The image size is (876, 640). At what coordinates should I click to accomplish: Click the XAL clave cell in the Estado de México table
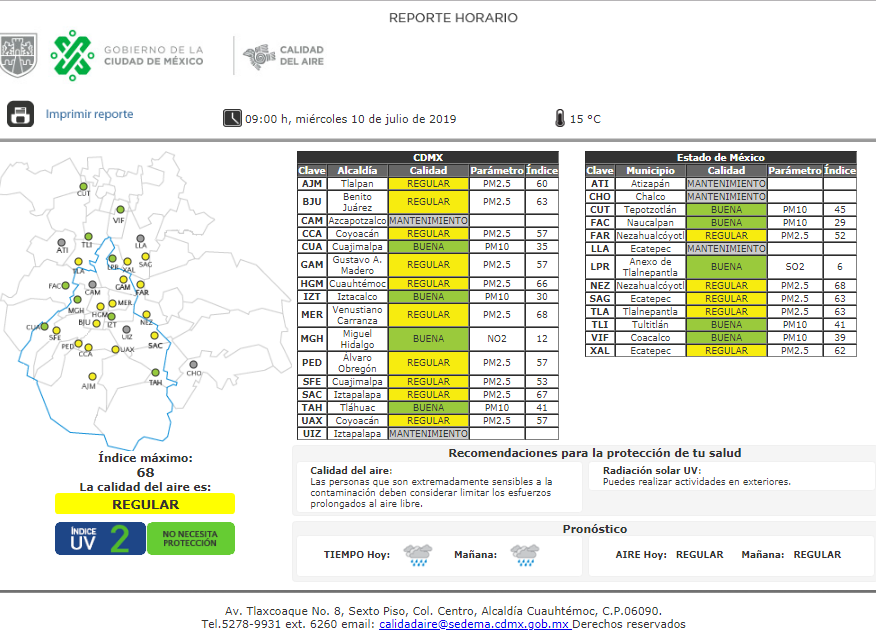(x=600, y=351)
